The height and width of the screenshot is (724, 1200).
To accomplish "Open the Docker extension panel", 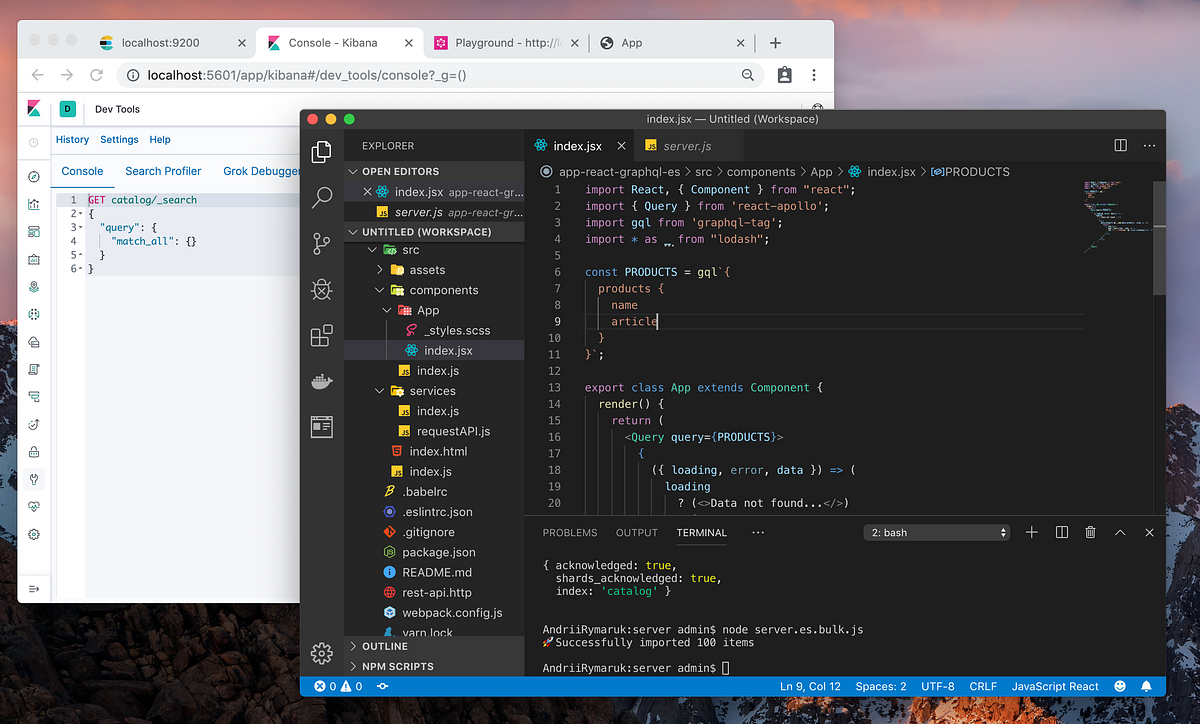I will pos(321,381).
